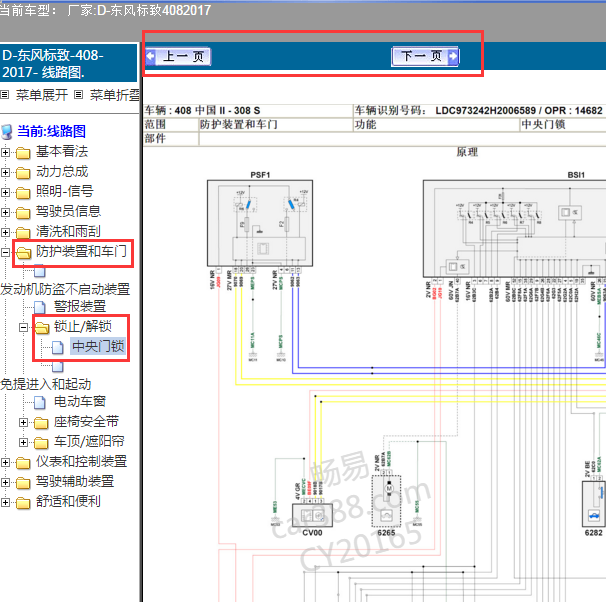
Task: Expand the 座椅安全带 folder
Action: tap(23, 423)
